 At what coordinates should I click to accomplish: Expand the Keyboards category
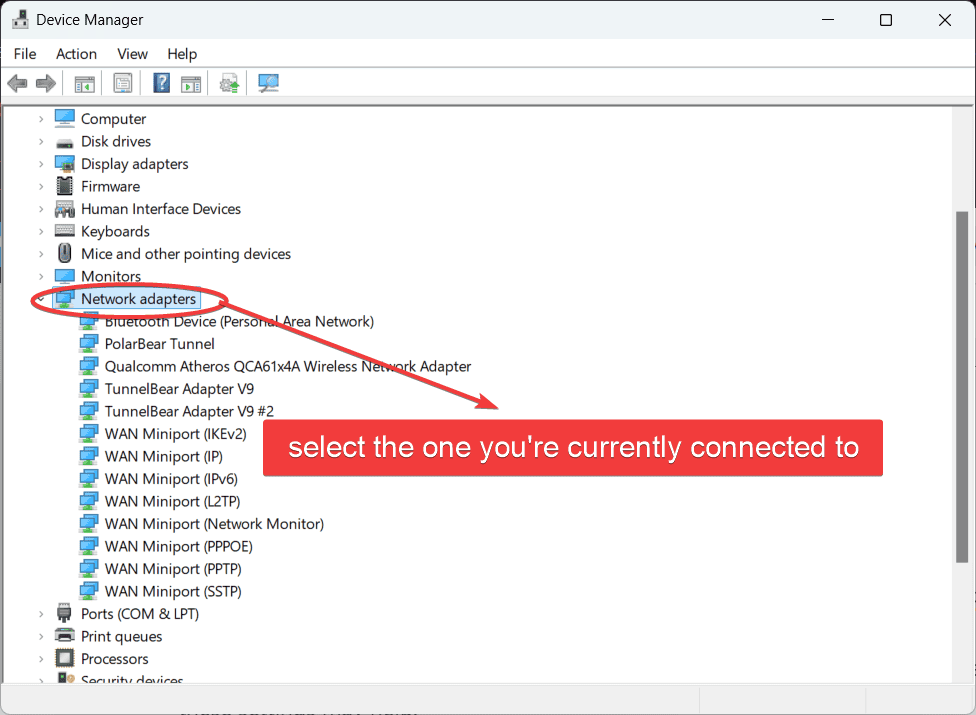coord(41,231)
